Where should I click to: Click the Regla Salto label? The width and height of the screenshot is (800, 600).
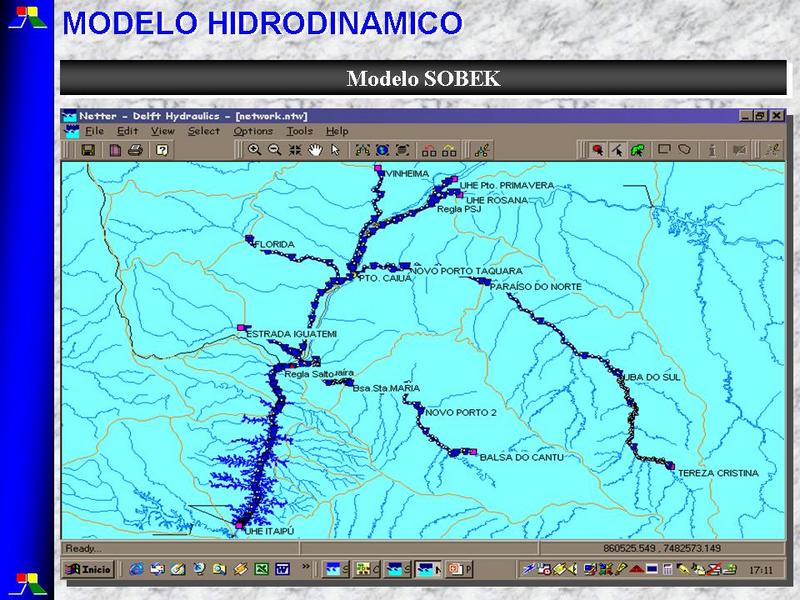309,374
